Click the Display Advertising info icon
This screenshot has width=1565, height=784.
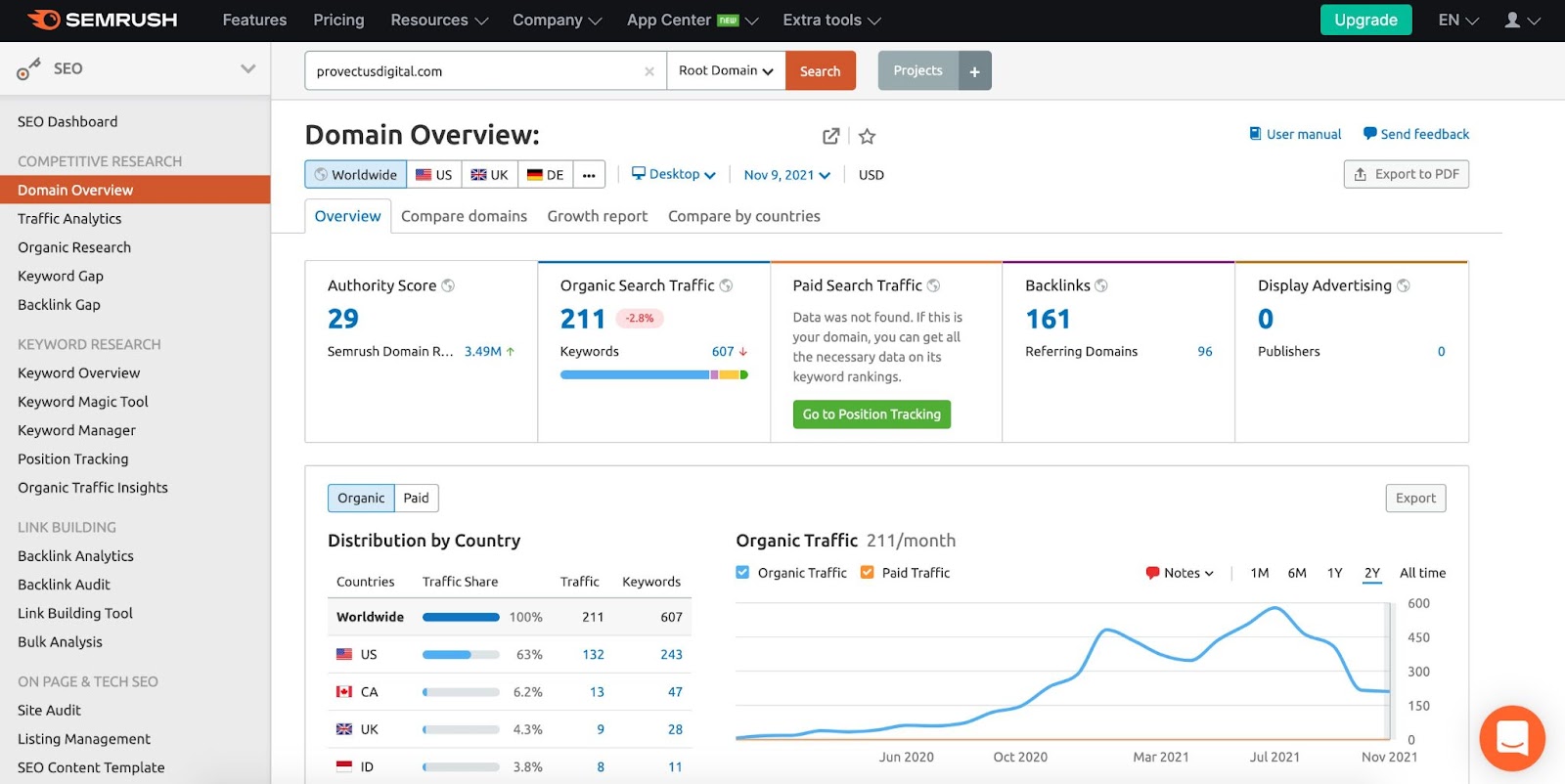pos(1403,285)
